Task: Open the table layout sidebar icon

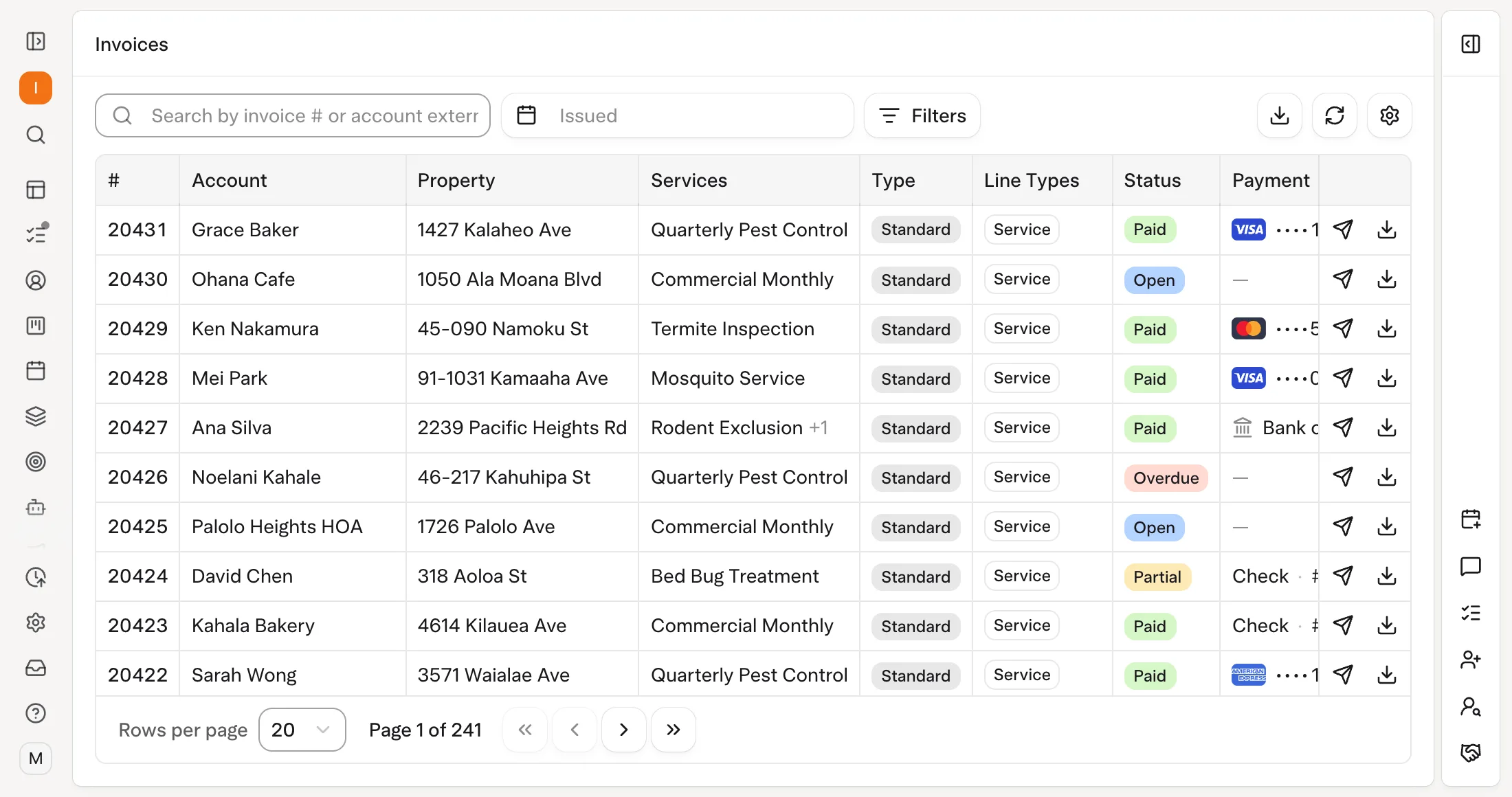Action: tap(36, 190)
